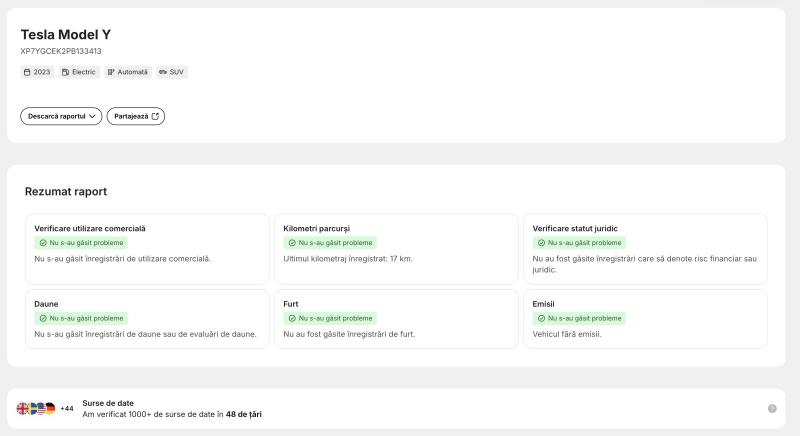Screen dimensions: 800x436
Task: Click the '48 de țări' bold text
Action: pos(244,414)
